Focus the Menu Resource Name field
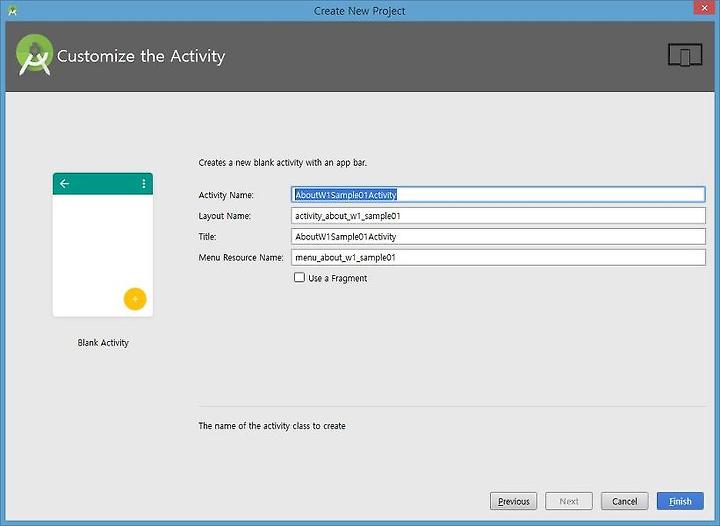Viewport: 720px width, 526px height. click(x=498, y=257)
